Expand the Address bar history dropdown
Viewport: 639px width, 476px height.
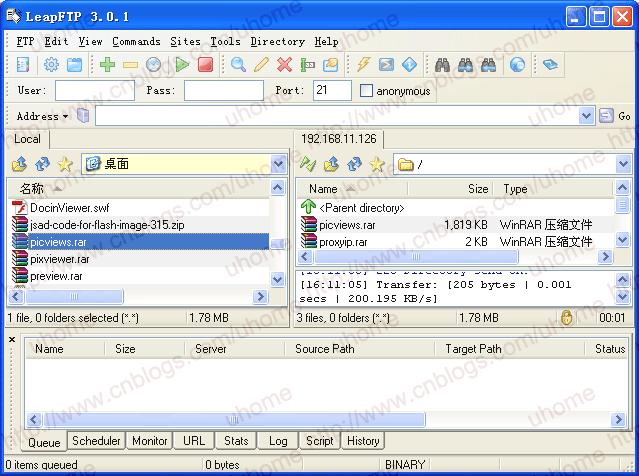pyautogui.click(x=586, y=116)
